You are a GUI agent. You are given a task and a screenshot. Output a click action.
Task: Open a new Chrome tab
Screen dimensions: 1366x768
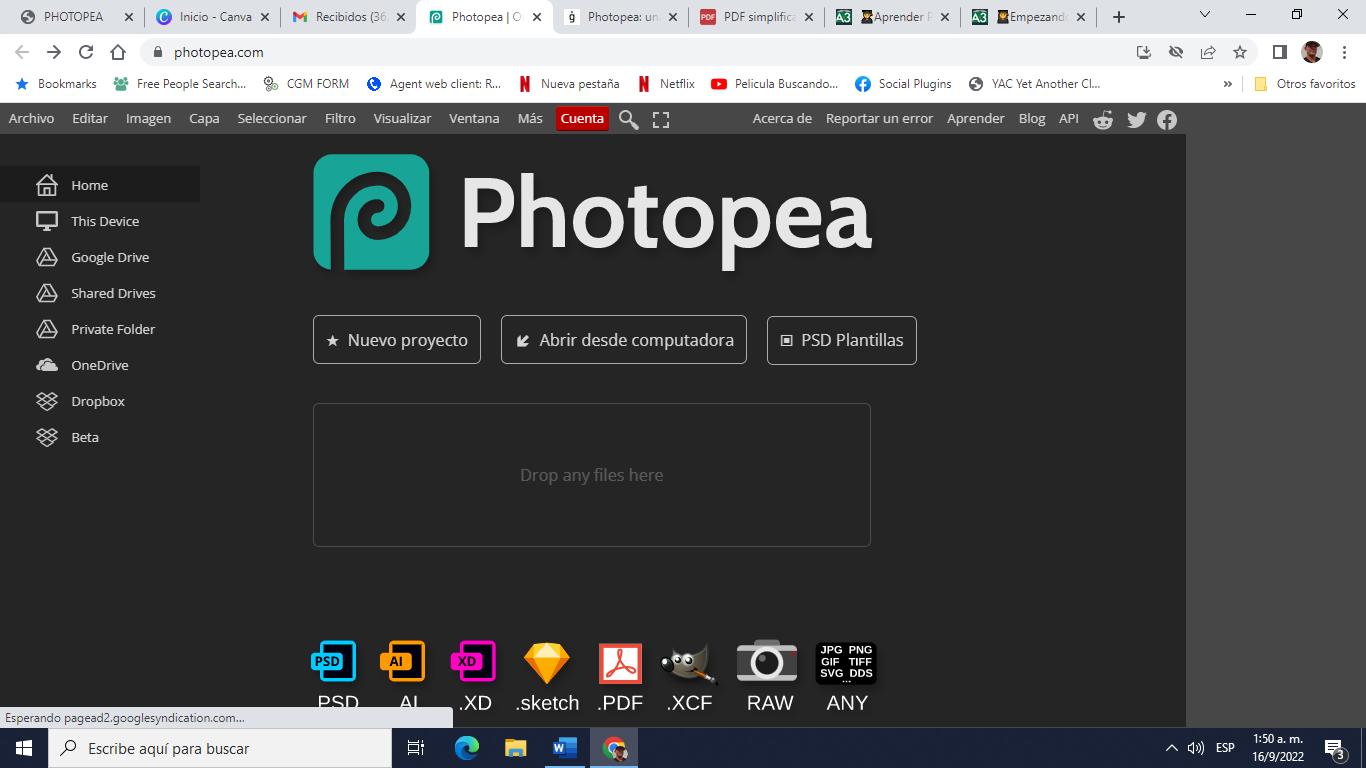point(1119,17)
